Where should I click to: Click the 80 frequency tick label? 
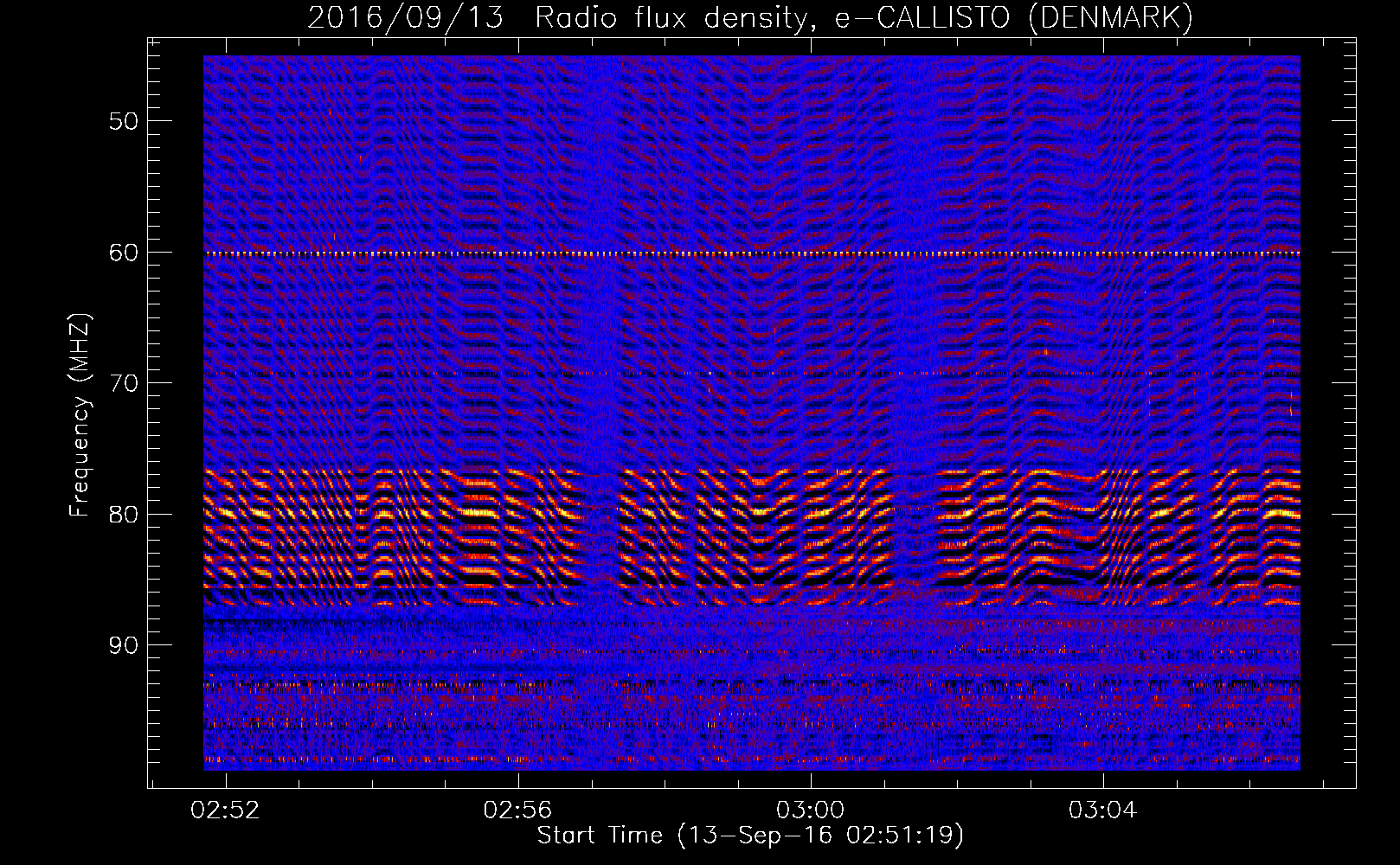(124, 515)
